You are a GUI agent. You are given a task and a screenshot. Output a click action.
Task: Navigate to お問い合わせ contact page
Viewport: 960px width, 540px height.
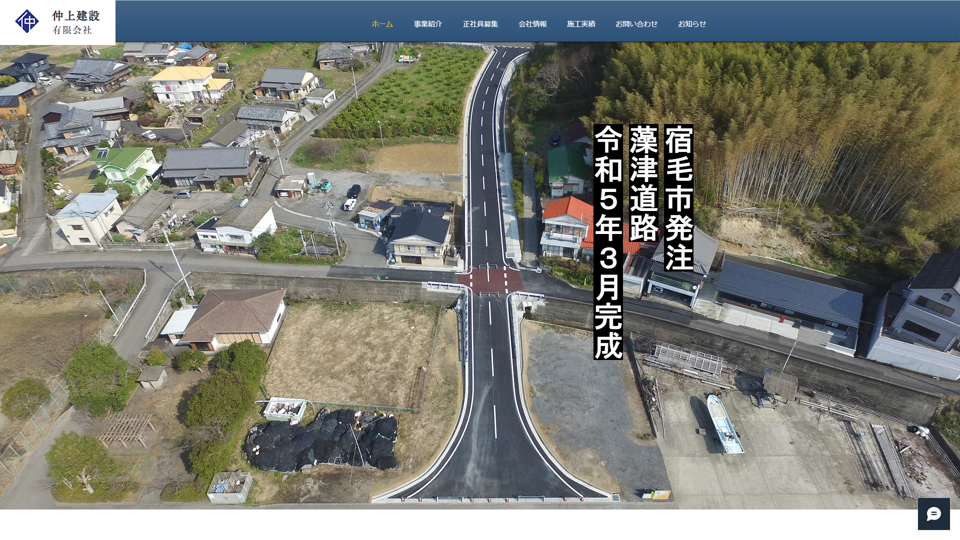tap(636, 24)
